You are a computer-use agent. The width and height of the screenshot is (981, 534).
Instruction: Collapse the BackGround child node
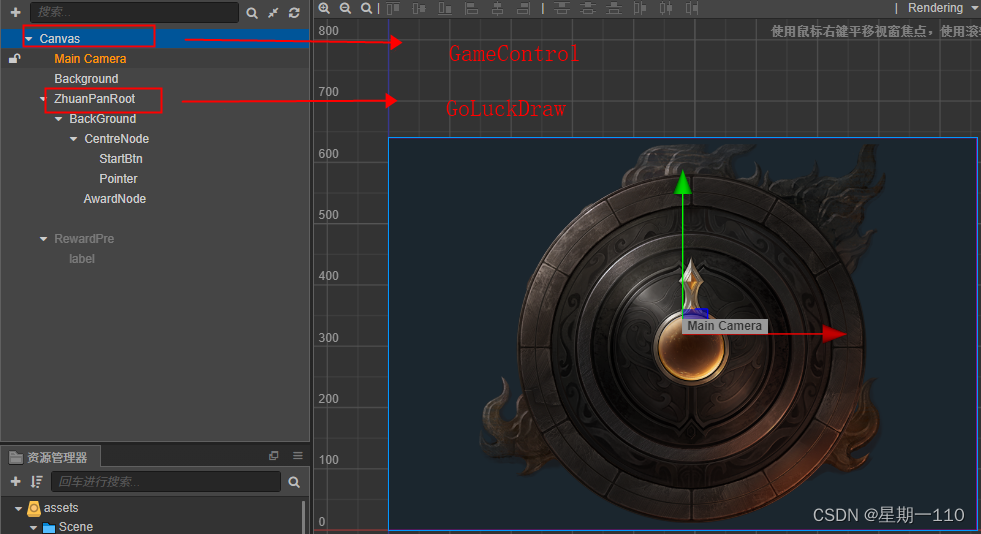[59, 119]
